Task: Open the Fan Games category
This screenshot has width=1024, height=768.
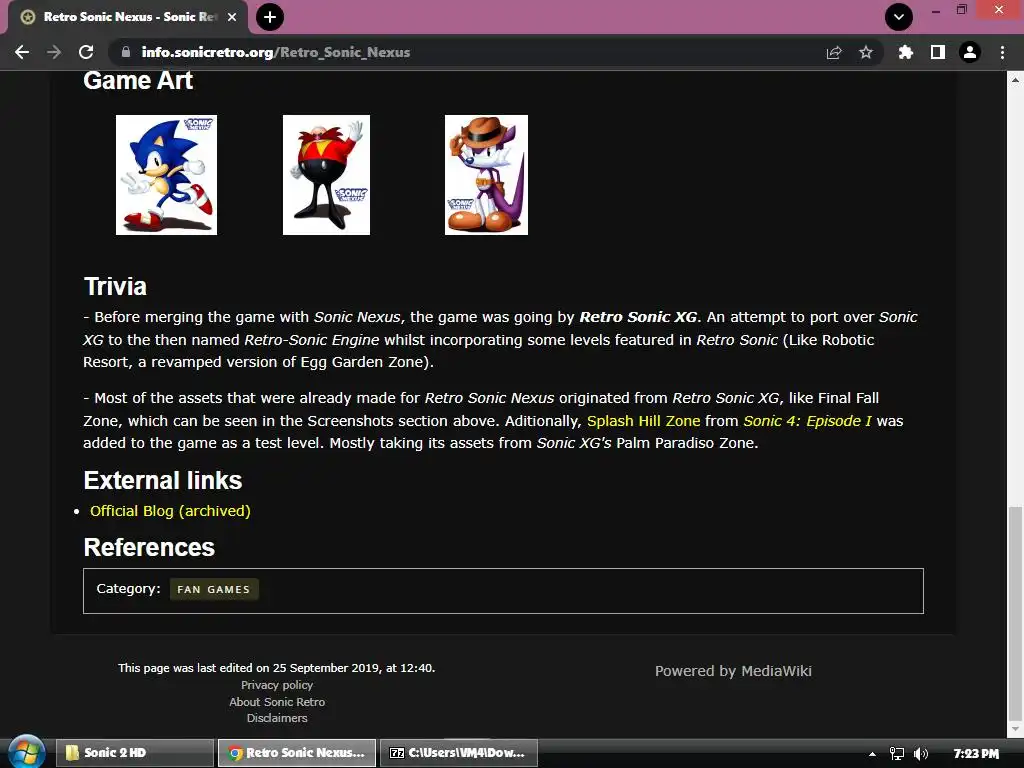Action: point(214,589)
